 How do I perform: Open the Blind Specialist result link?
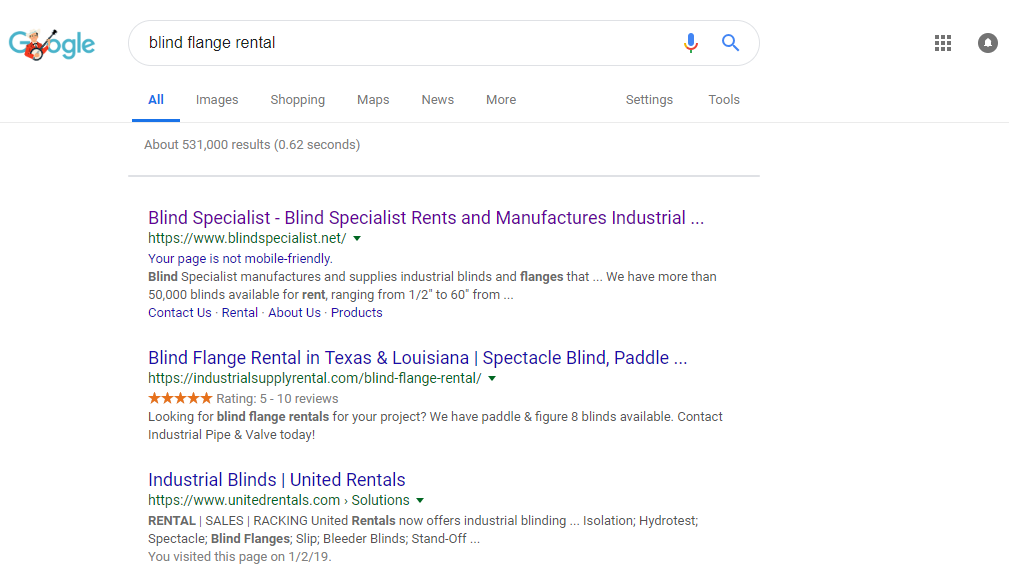pos(425,217)
